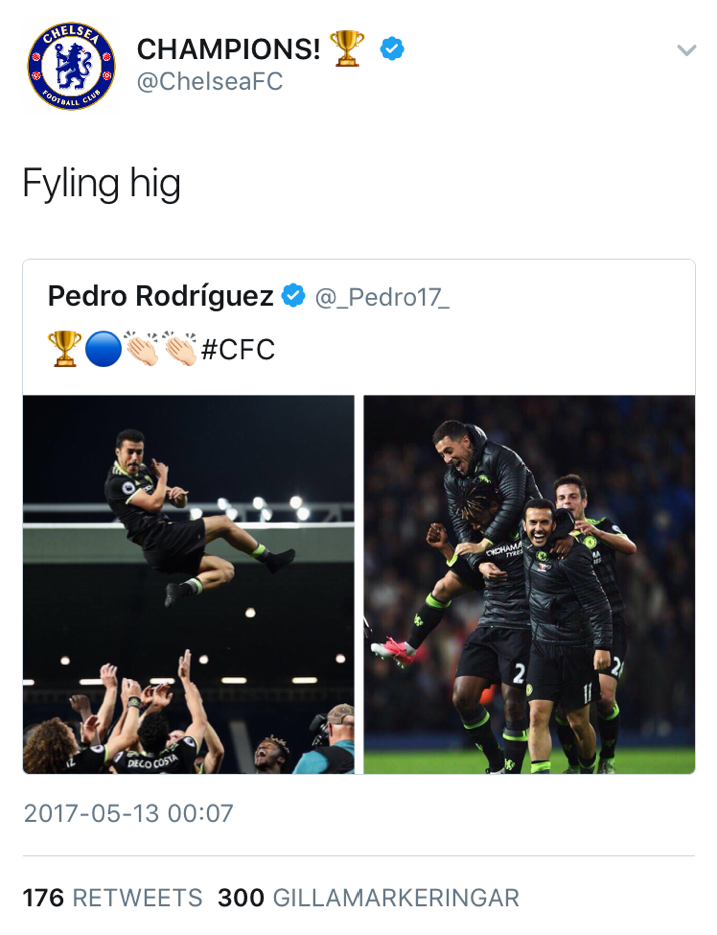
Task: Open the tweet options chevron menu
Action: click(686, 50)
